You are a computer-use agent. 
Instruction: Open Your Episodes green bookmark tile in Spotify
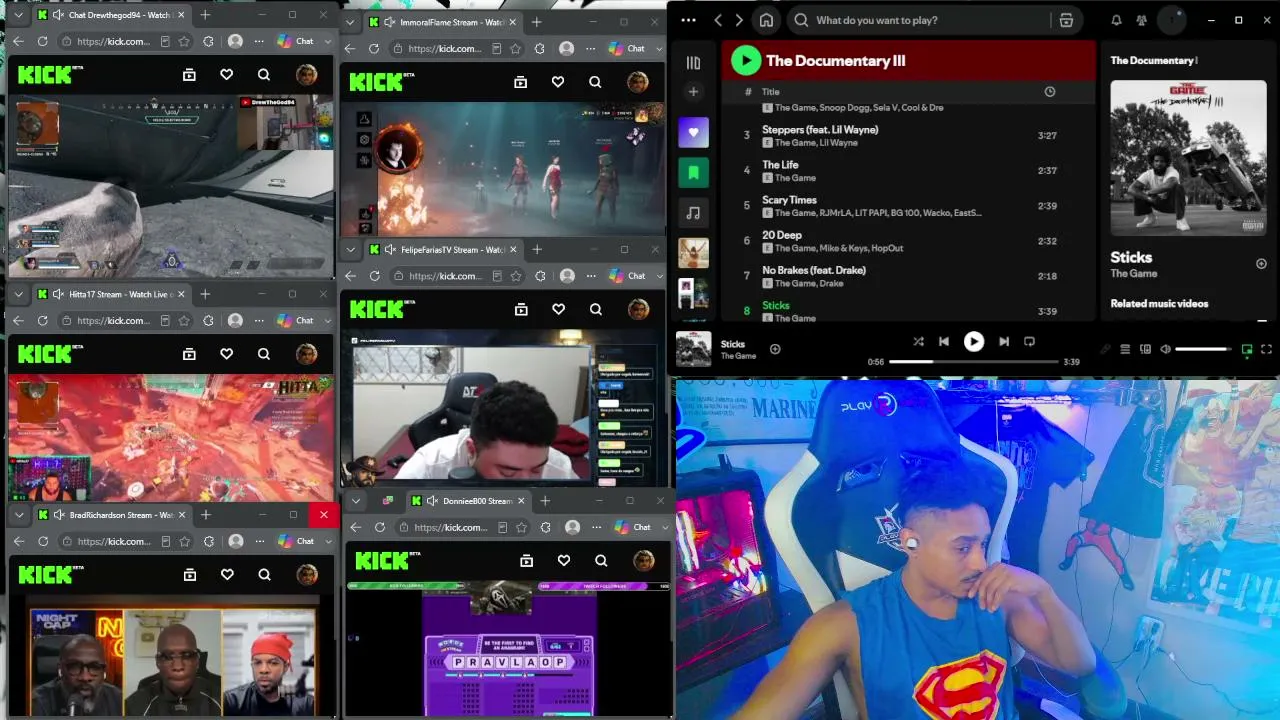693,173
